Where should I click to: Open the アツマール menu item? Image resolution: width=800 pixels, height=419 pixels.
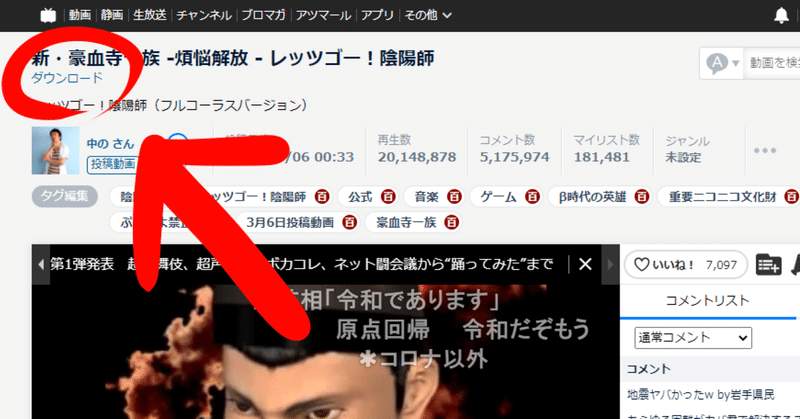point(323,15)
